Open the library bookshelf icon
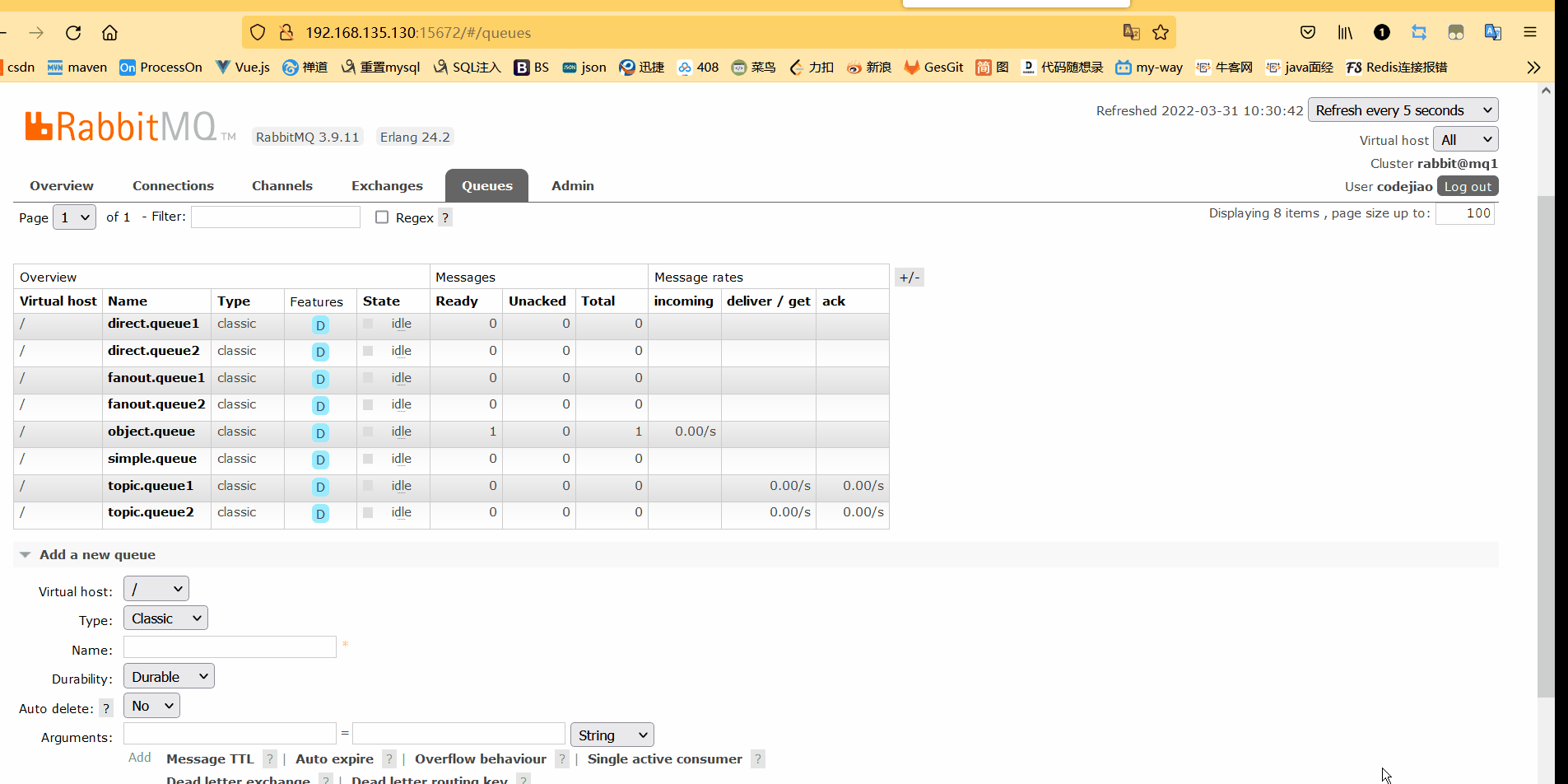The image size is (1568, 784). [1345, 32]
